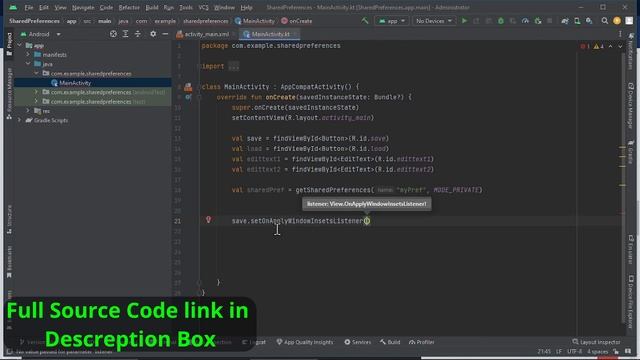Run the app with the green play button
Screen dimensions: 640x360
point(464,21)
